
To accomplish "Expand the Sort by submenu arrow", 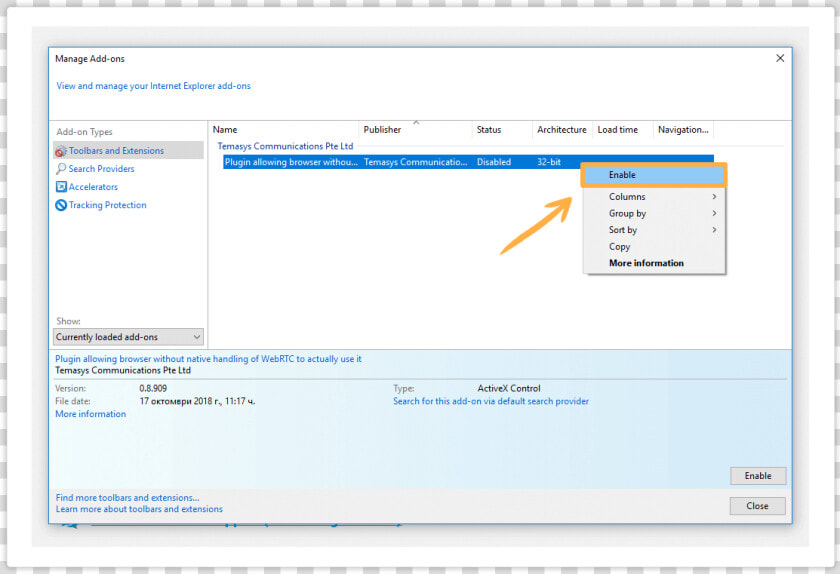I will point(714,230).
